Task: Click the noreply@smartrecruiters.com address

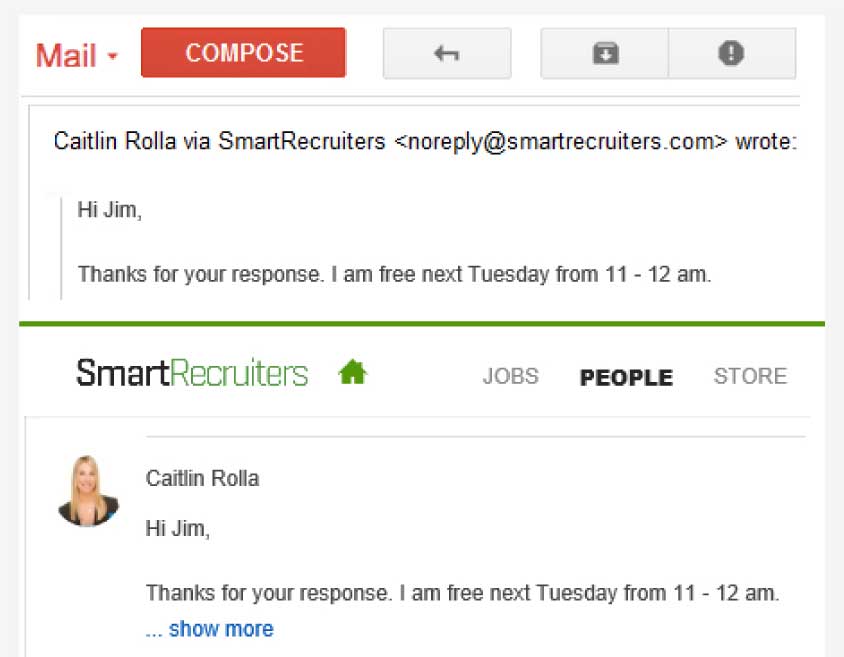Action: pyautogui.click(x=560, y=142)
